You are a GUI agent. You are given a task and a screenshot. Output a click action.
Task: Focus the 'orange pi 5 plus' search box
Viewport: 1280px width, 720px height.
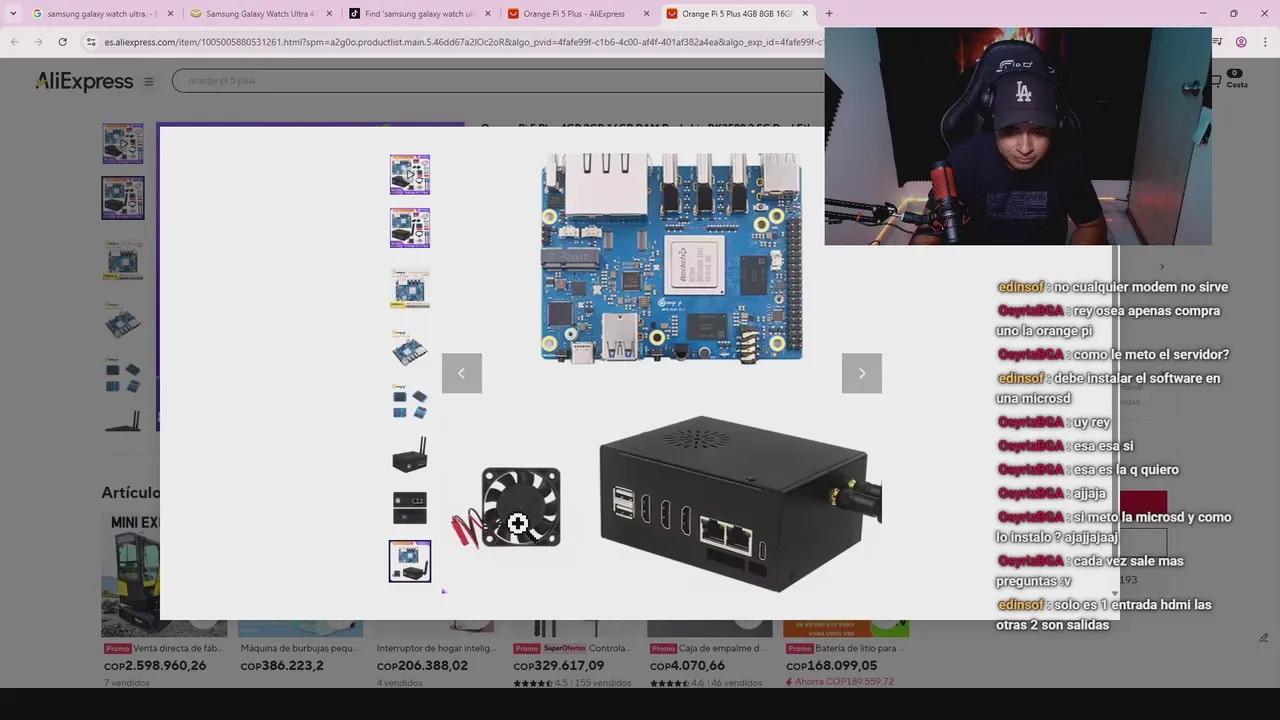(500, 80)
